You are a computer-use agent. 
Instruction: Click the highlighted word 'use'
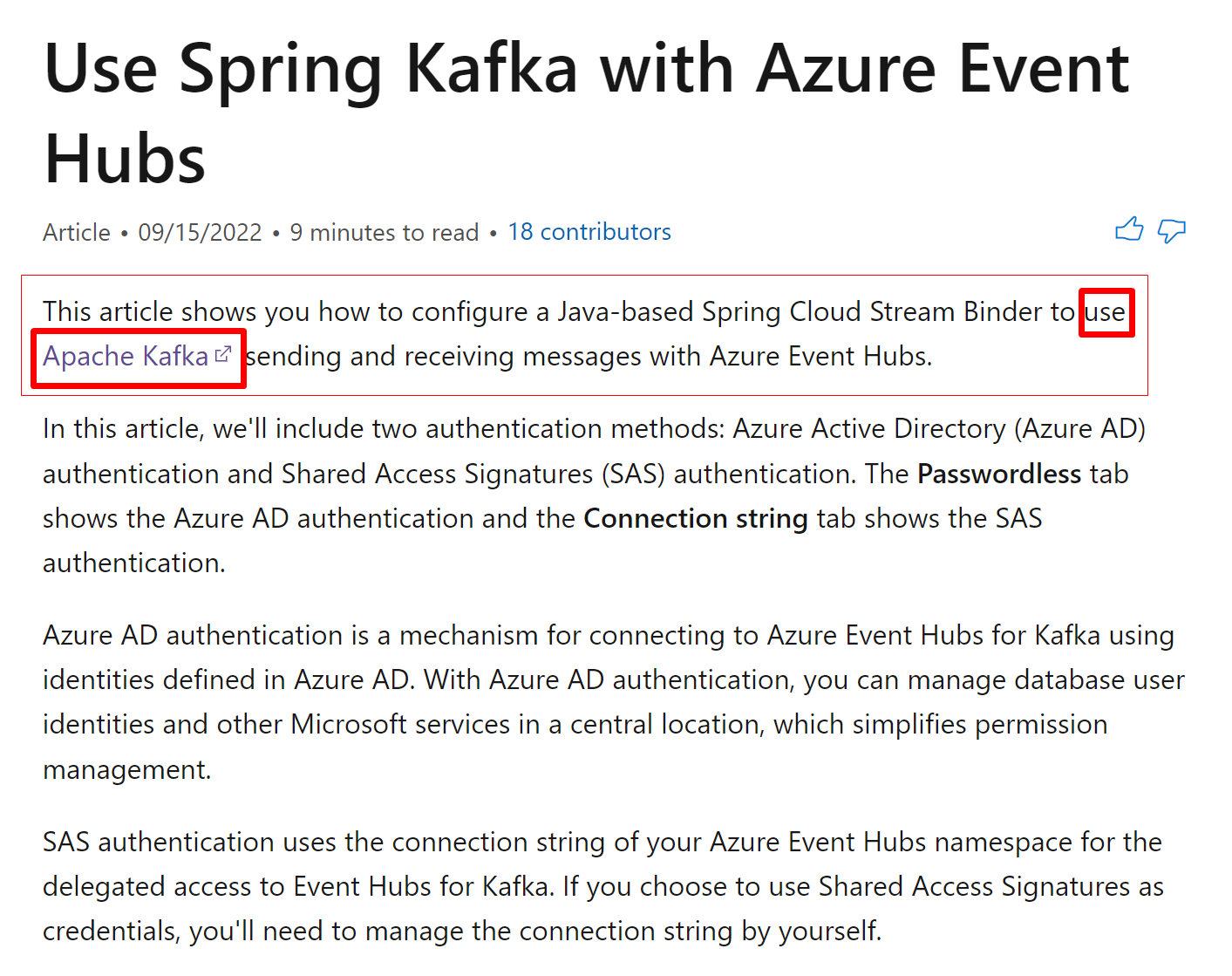pos(1106,312)
